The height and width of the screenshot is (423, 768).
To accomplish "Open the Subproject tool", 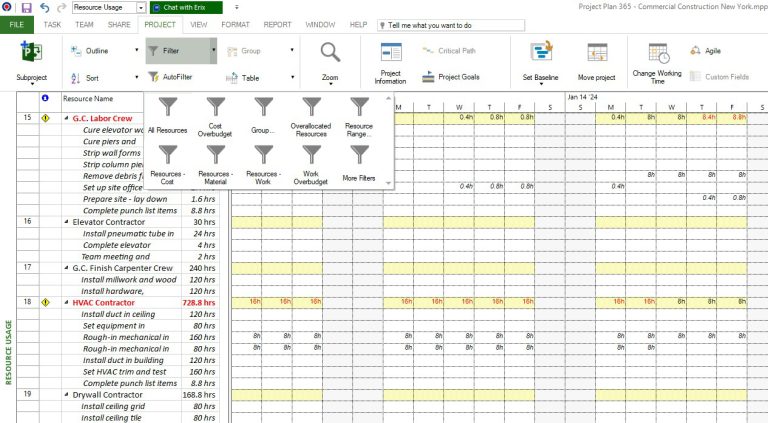I will click(31, 62).
